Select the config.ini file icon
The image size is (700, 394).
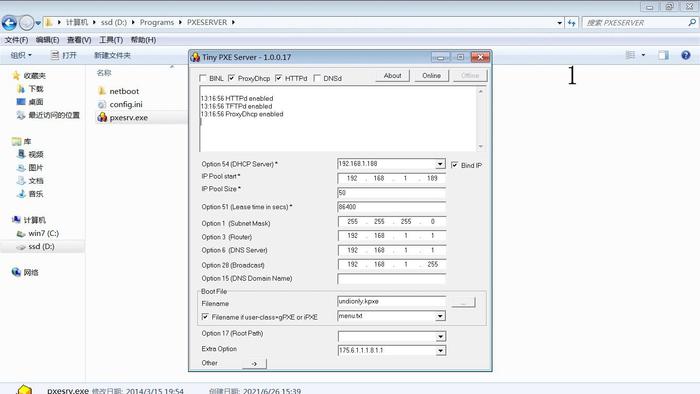pyautogui.click(x=102, y=104)
